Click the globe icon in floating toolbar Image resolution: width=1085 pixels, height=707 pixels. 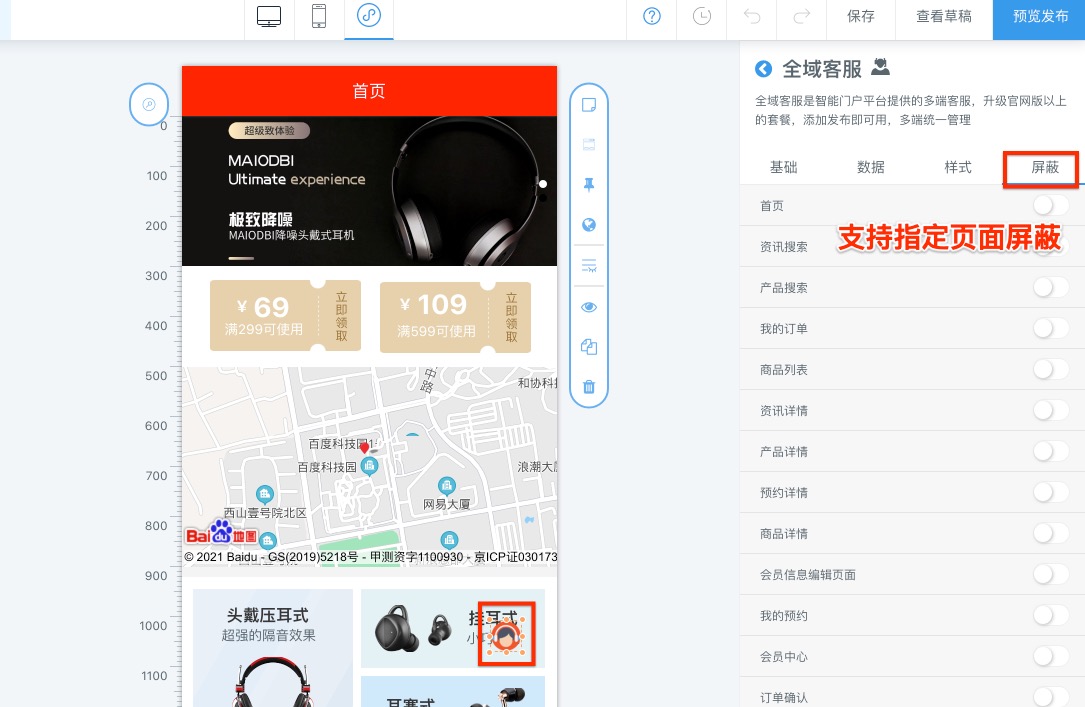click(589, 225)
